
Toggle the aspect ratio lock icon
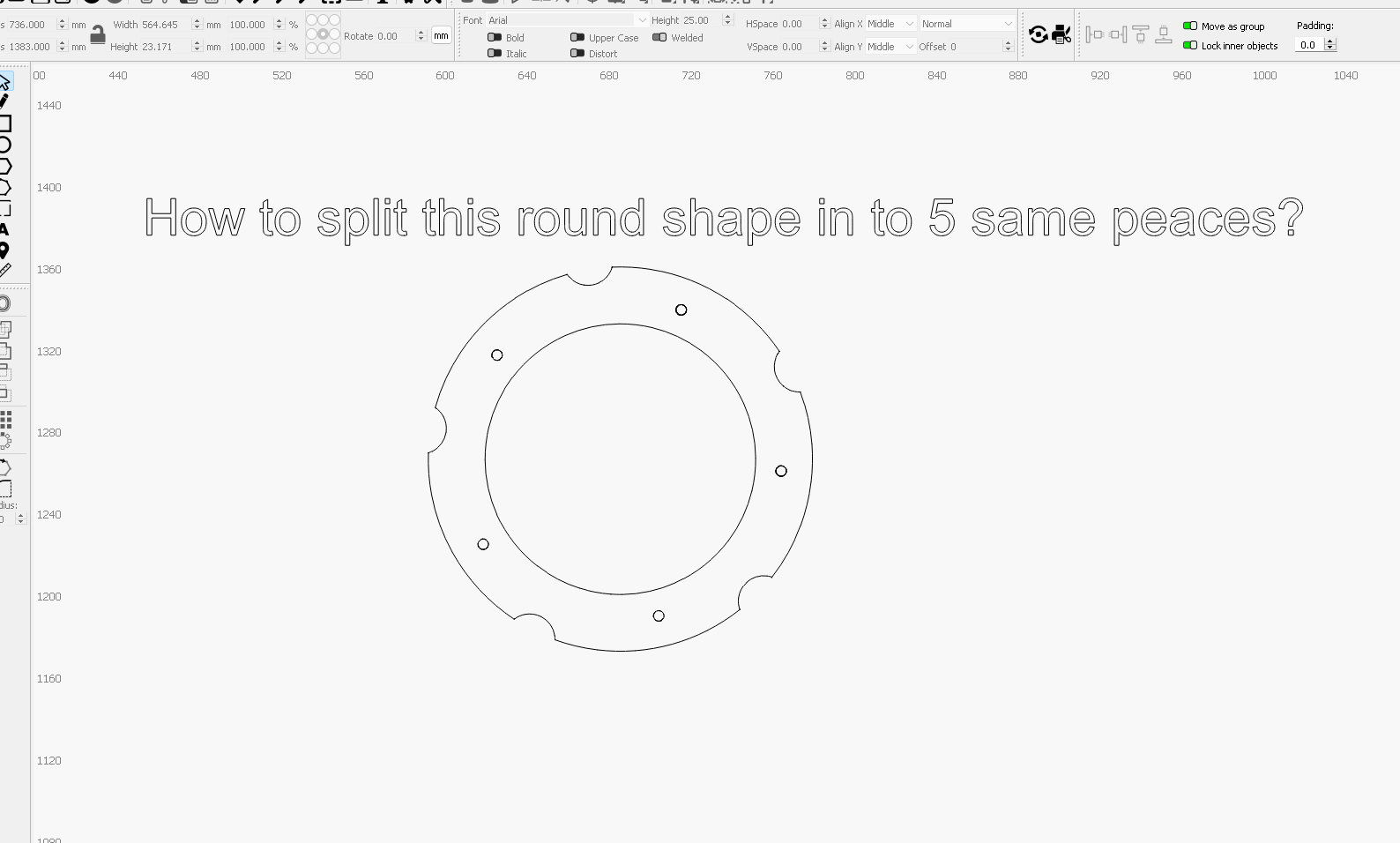click(98, 34)
